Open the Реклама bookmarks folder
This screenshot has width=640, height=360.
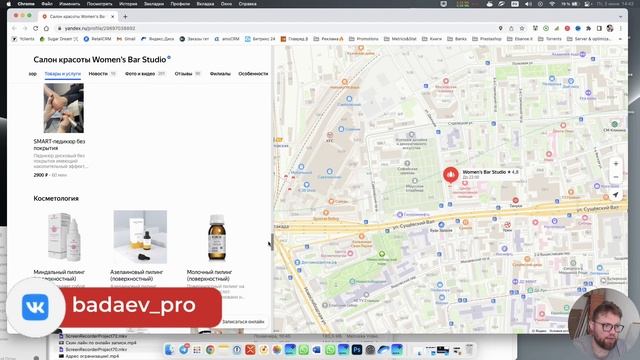point(329,39)
